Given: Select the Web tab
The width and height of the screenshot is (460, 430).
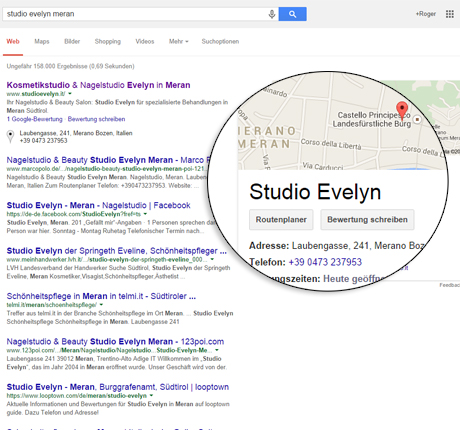Looking at the screenshot, I should tap(13, 42).
